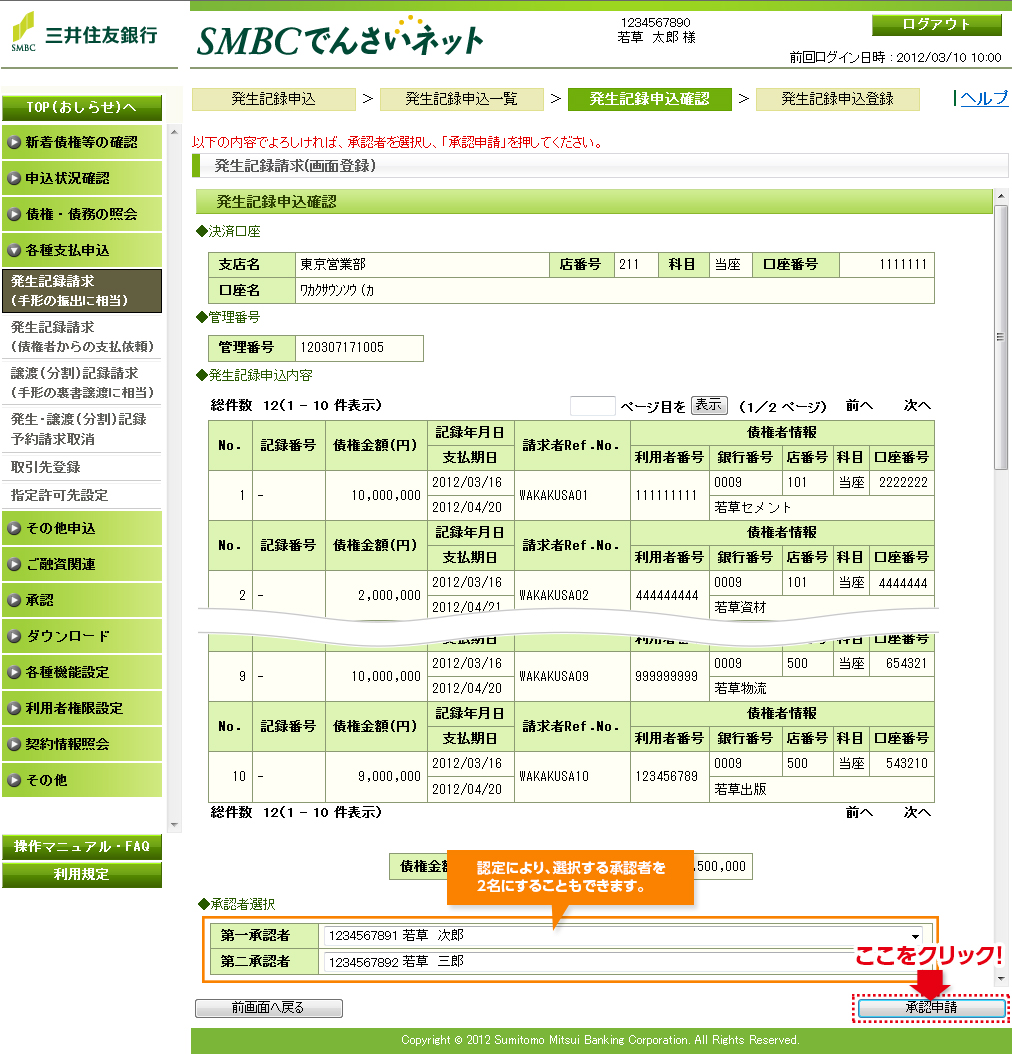Image resolution: width=1012 pixels, height=1054 pixels.
Task: Click 前画面へ戻る button
Action: 269,1008
